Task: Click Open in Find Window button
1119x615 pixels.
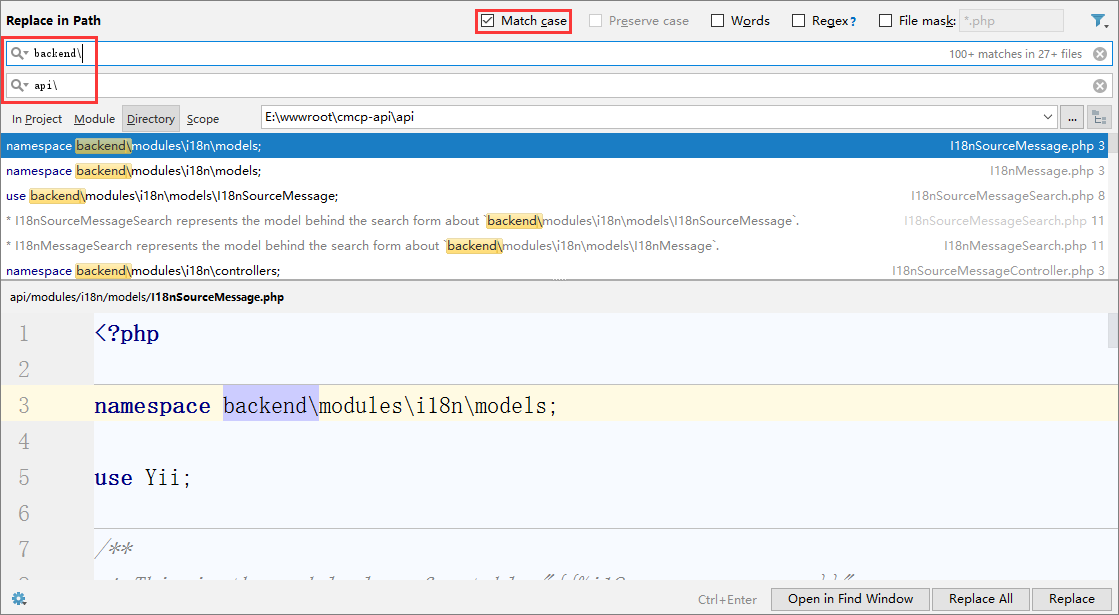Action: [x=850, y=599]
